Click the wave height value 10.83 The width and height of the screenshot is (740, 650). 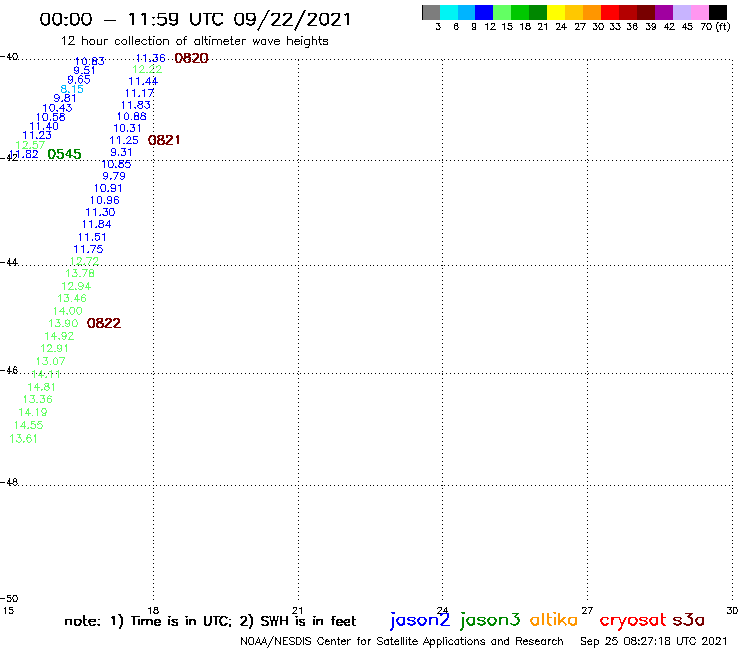90,61
